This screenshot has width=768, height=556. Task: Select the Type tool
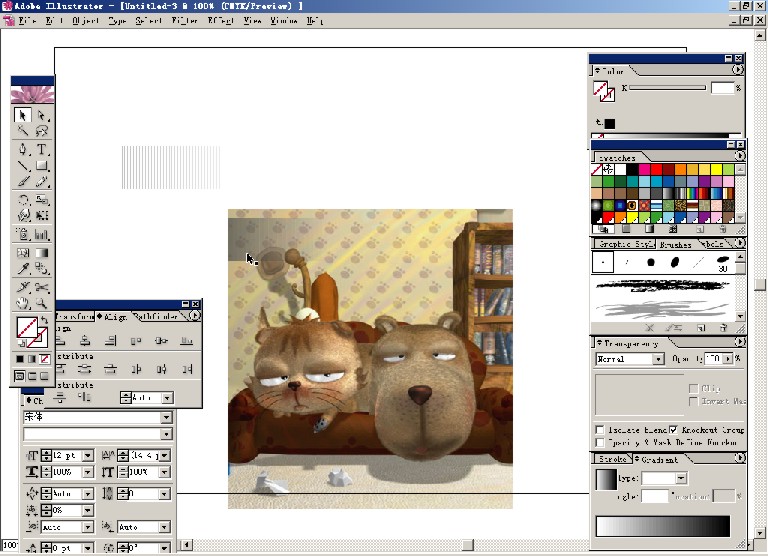coord(42,149)
